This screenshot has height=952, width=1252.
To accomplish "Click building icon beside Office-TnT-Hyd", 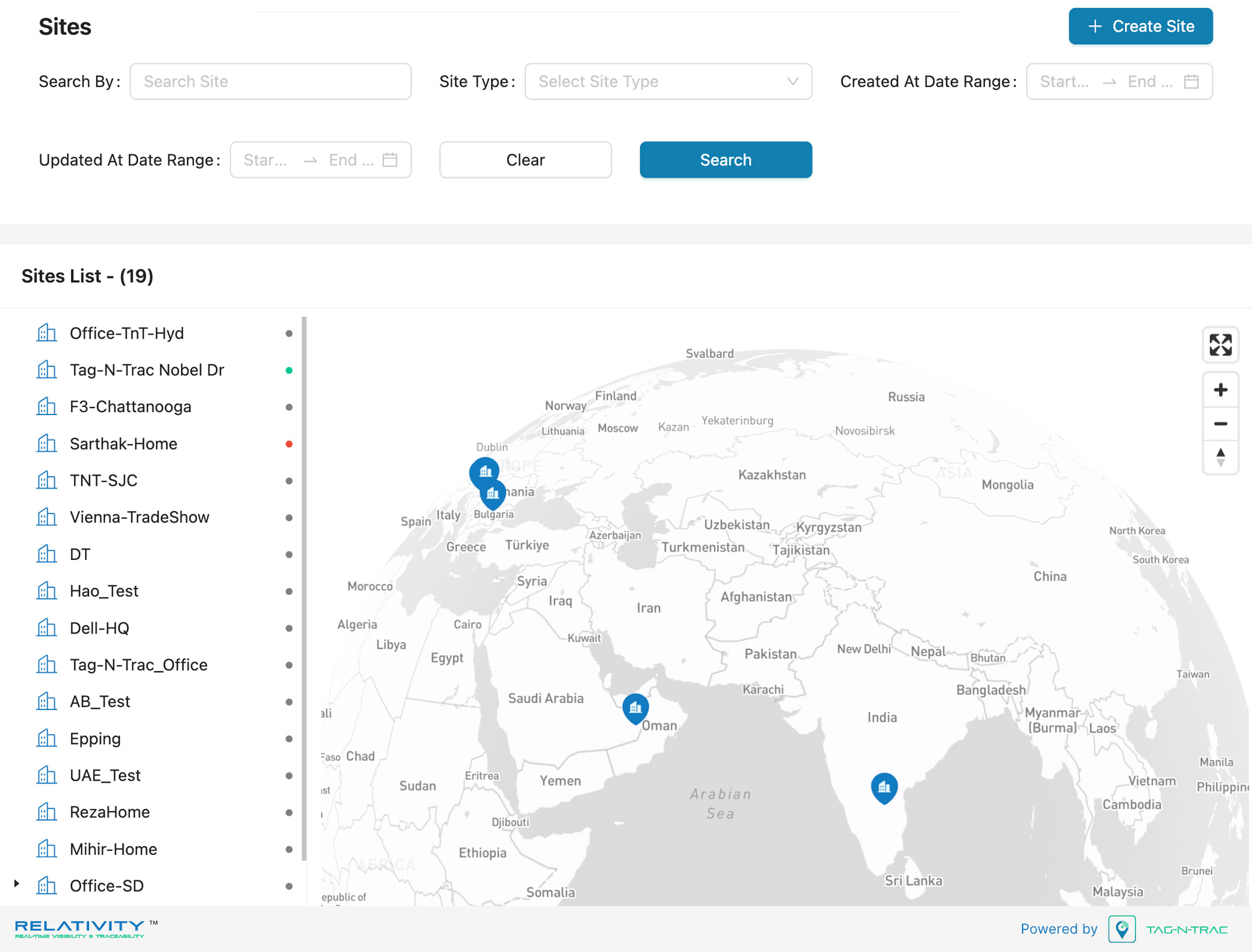I will [x=47, y=332].
